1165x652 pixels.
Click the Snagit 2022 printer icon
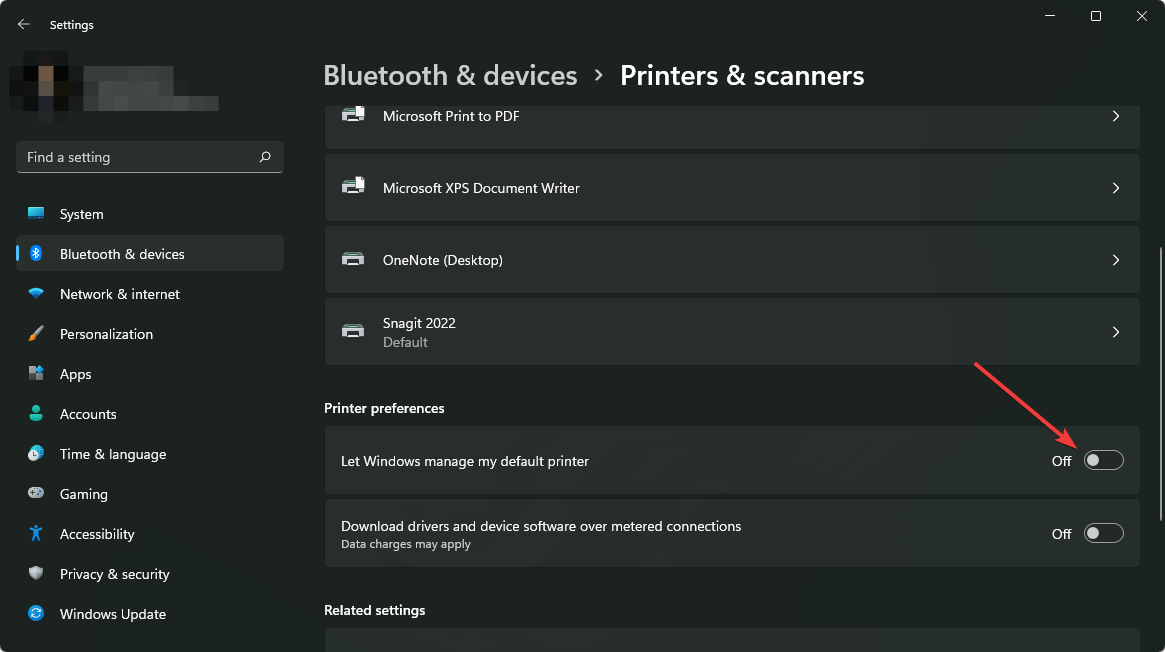[353, 331]
